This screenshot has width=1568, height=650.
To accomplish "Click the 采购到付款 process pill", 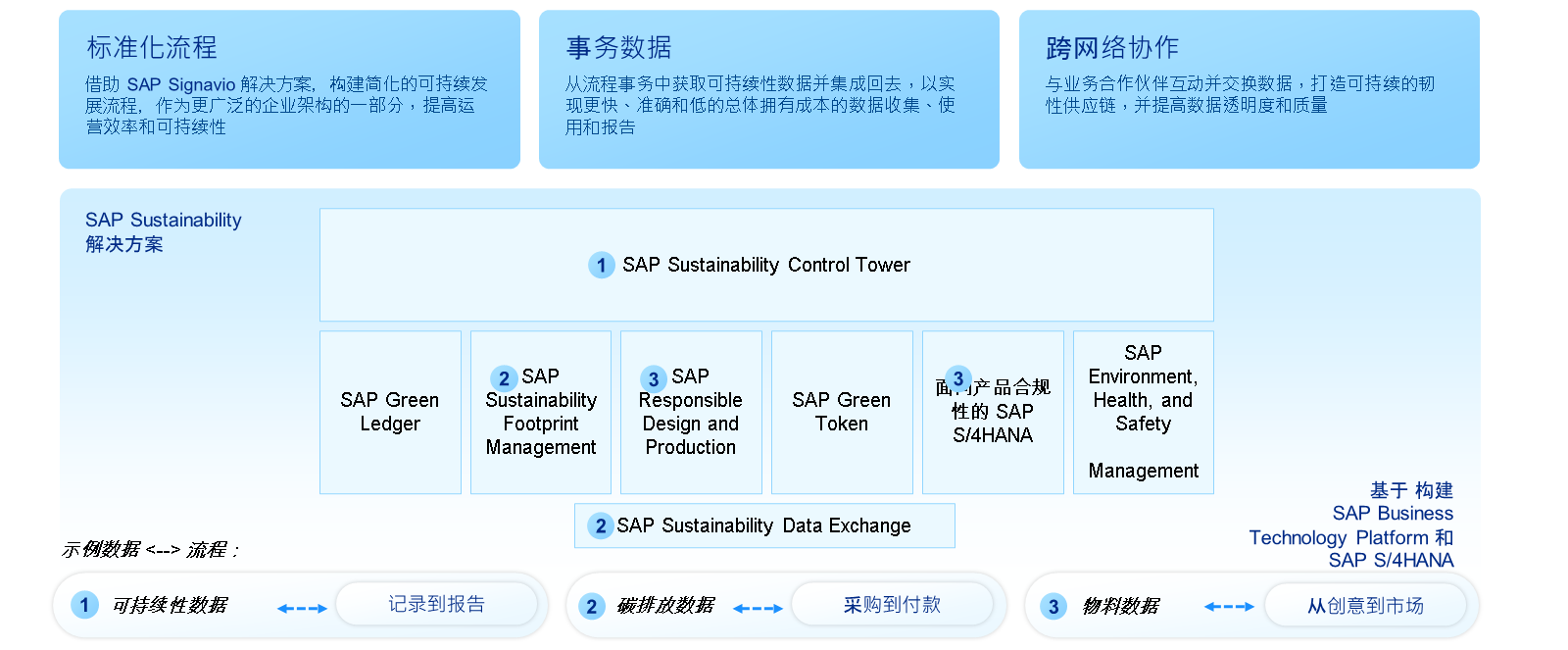I will [893, 605].
